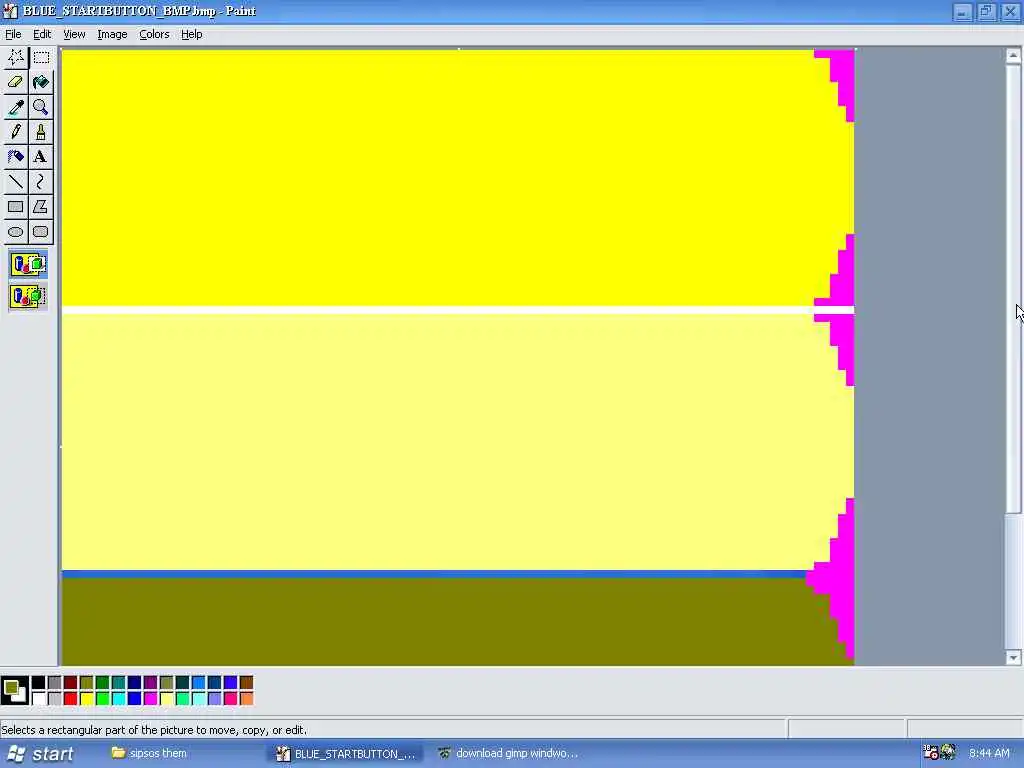This screenshot has width=1024, height=768.
Task: Switch to BLUE_STARTBUTTON taskbar button
Action: (346, 754)
